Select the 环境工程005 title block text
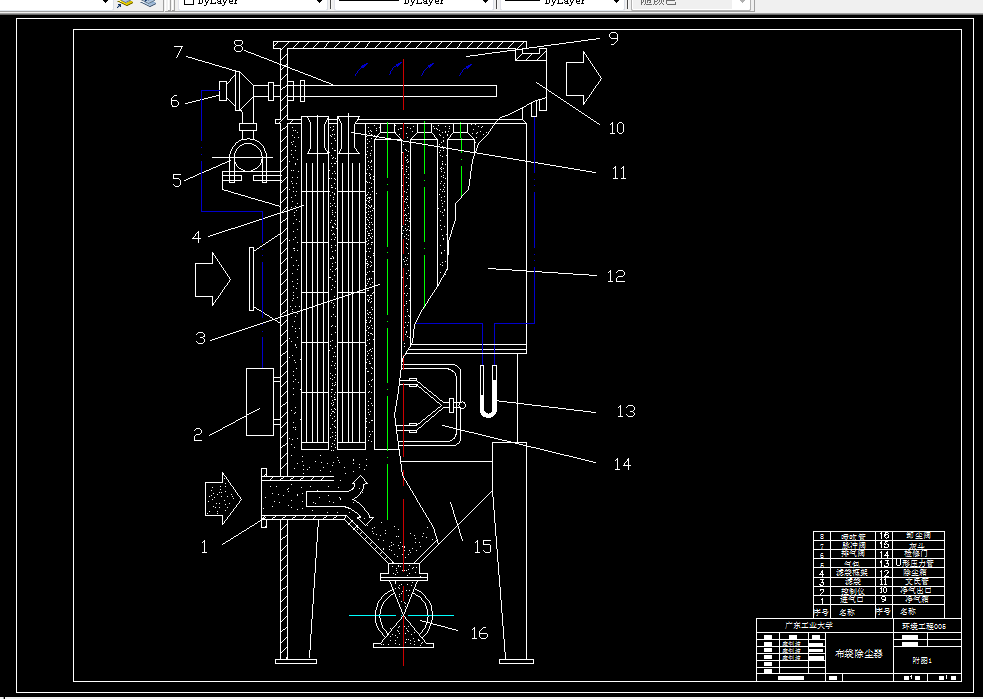 point(924,626)
